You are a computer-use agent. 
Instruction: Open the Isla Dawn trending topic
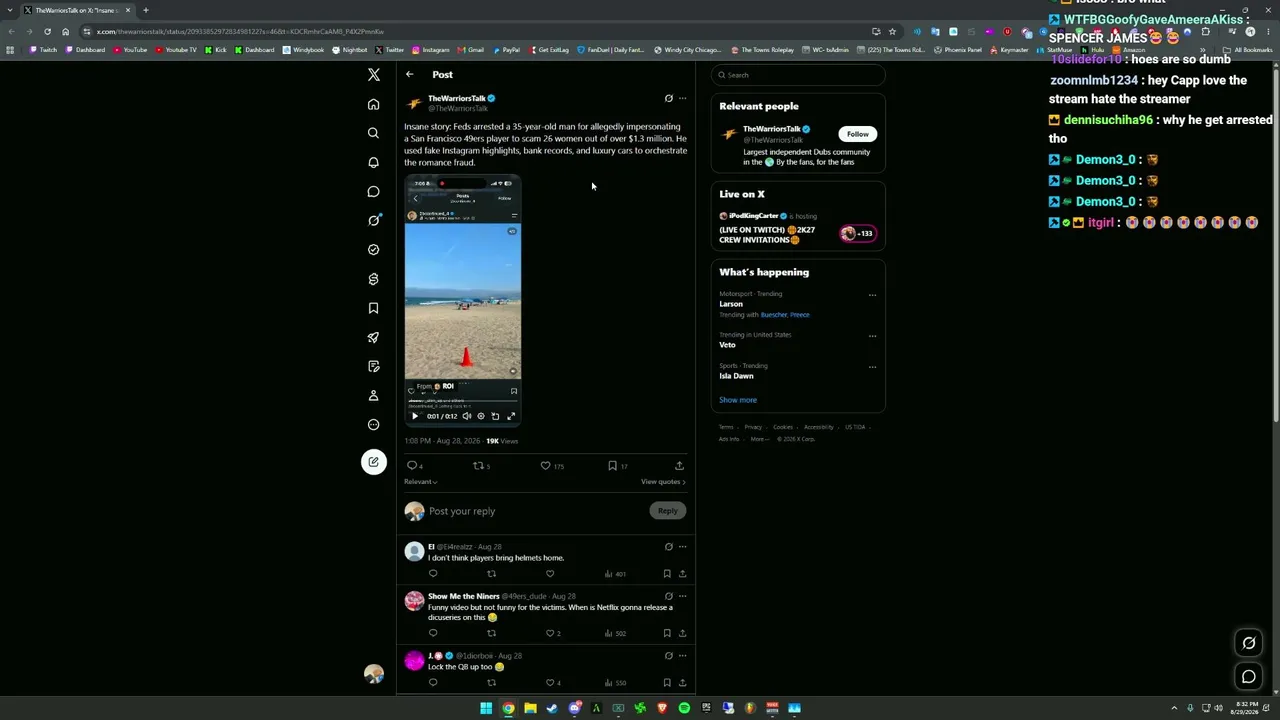pyautogui.click(x=736, y=376)
